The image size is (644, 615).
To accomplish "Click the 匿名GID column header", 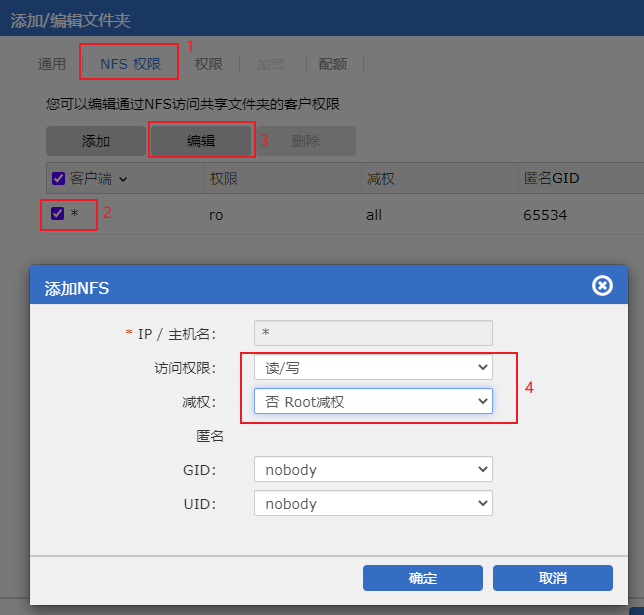I will (x=552, y=179).
